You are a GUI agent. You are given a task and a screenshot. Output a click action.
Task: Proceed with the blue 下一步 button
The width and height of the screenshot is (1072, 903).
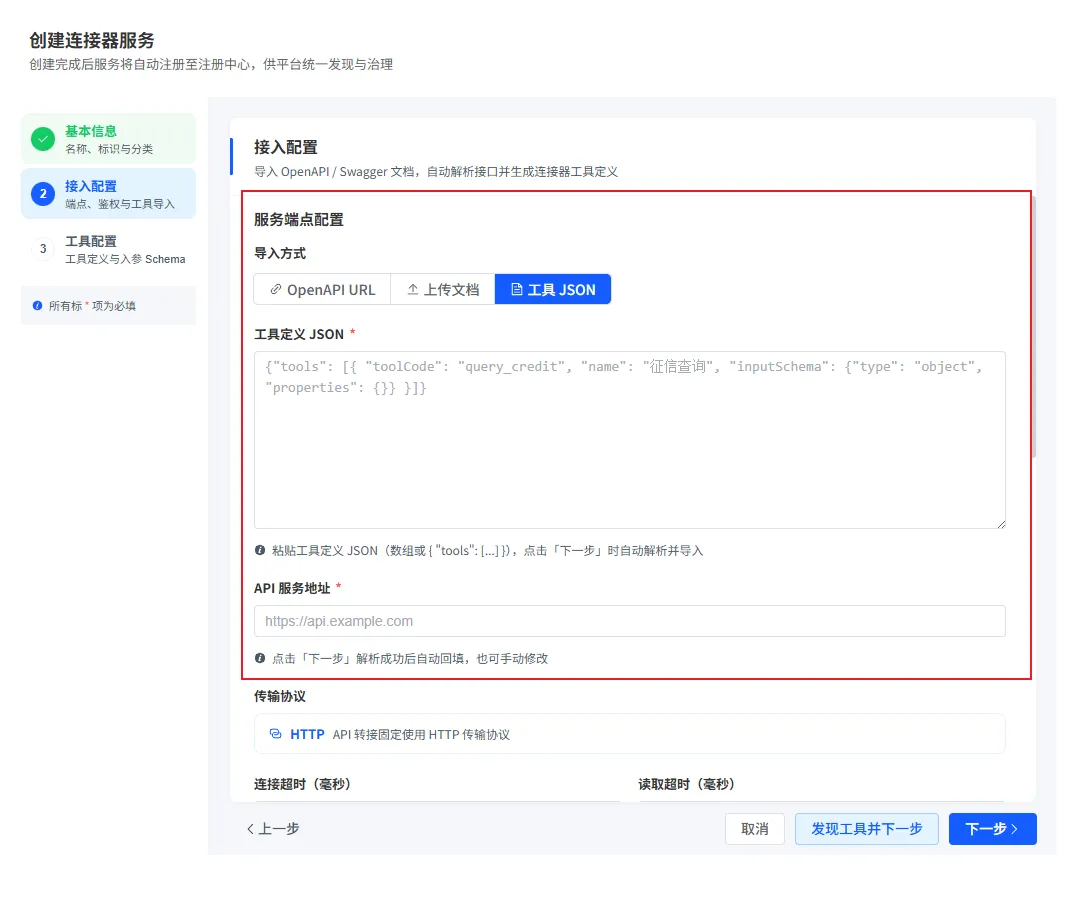[x=993, y=829]
